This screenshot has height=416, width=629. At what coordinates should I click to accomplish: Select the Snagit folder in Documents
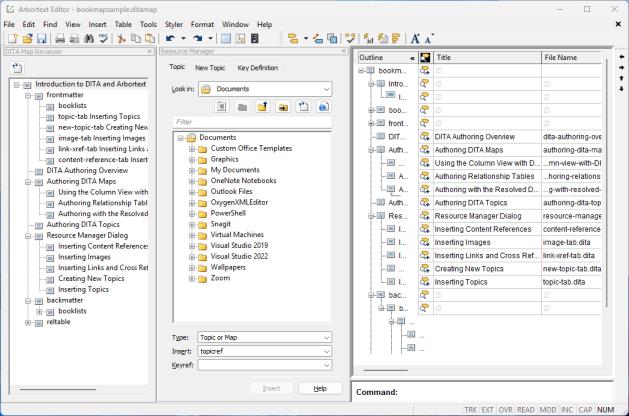tap(221, 224)
